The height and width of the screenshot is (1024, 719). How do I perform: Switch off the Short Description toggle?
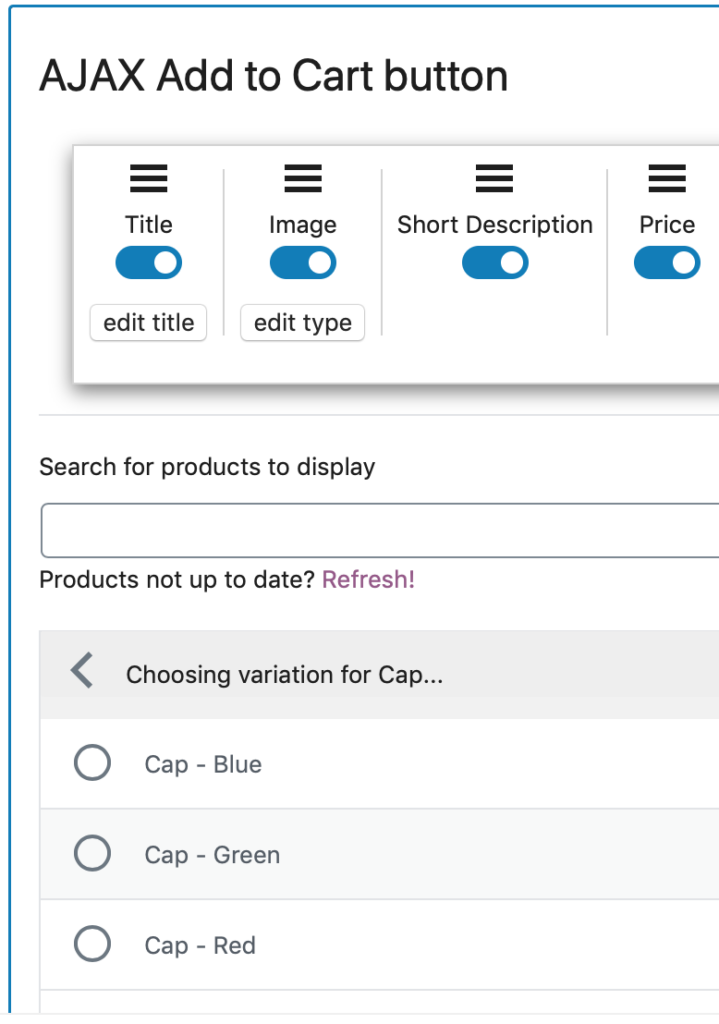495,263
